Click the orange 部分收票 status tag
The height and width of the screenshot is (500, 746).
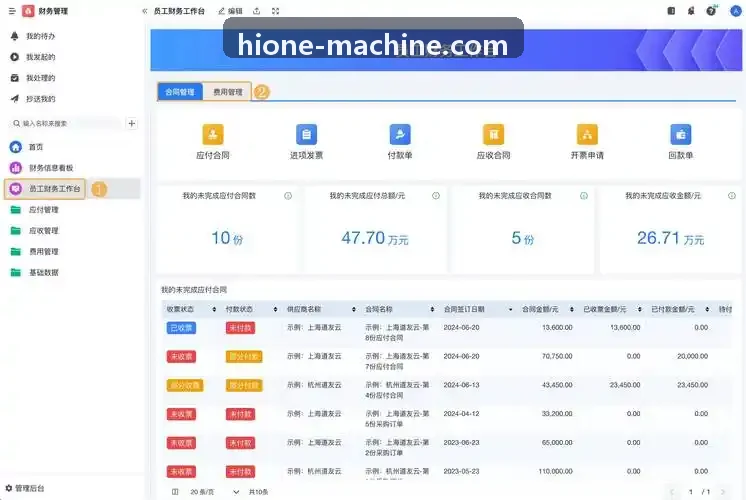point(185,385)
